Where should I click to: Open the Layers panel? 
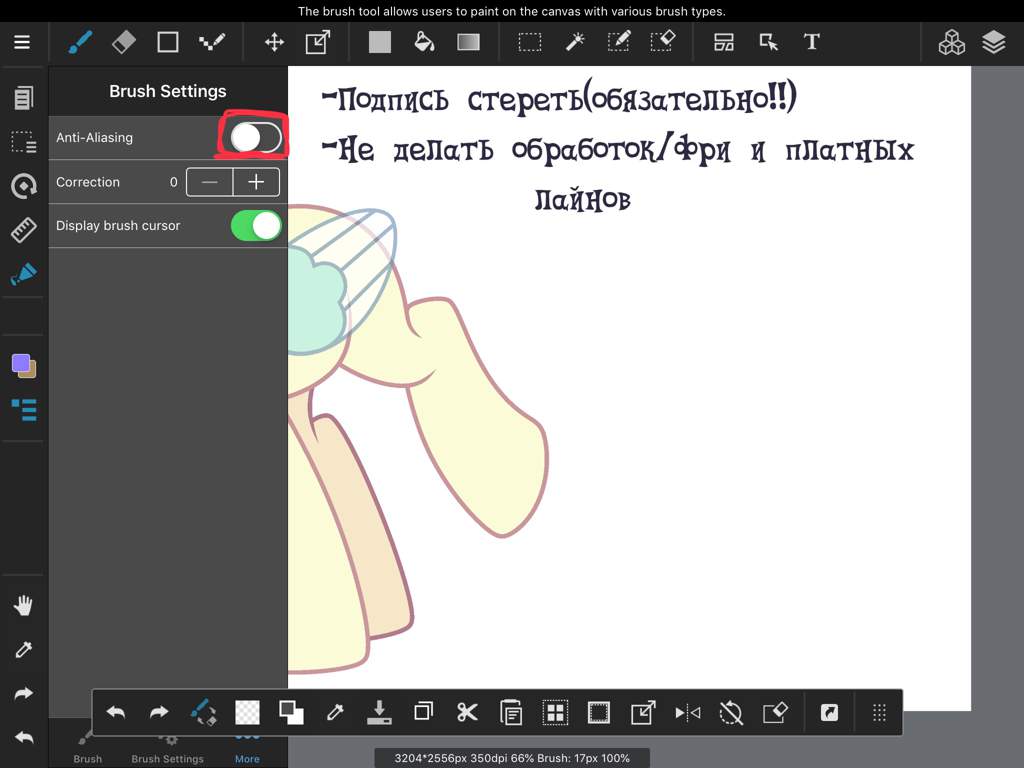pyautogui.click(x=993, y=42)
